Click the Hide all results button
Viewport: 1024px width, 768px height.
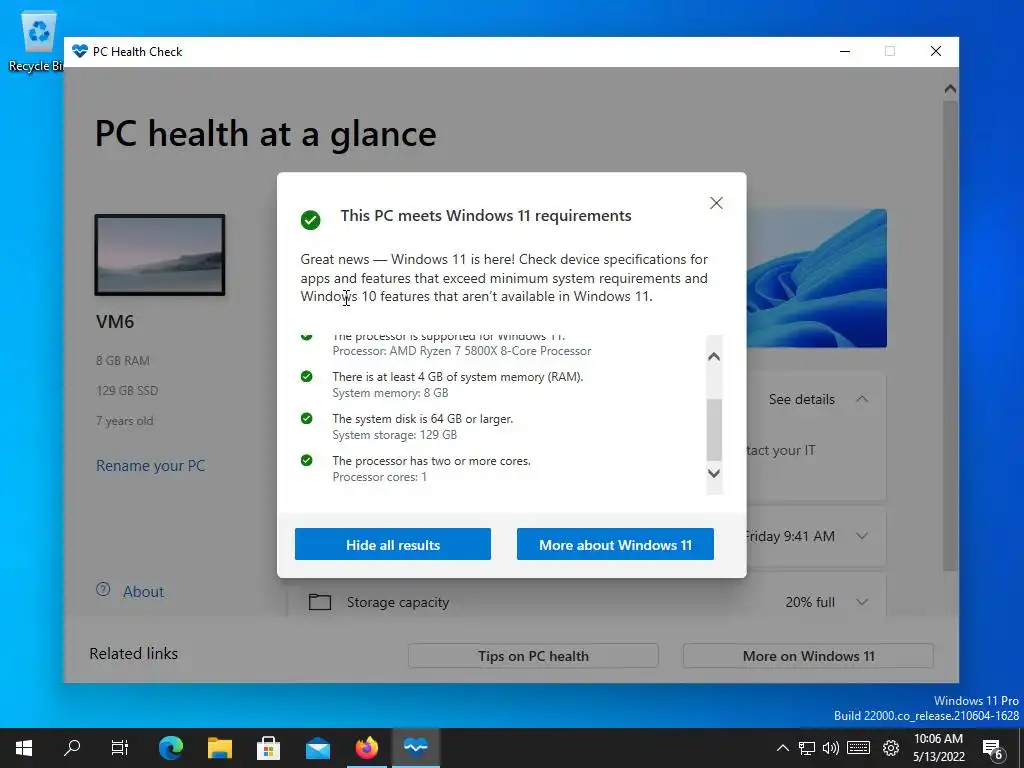[392, 544]
